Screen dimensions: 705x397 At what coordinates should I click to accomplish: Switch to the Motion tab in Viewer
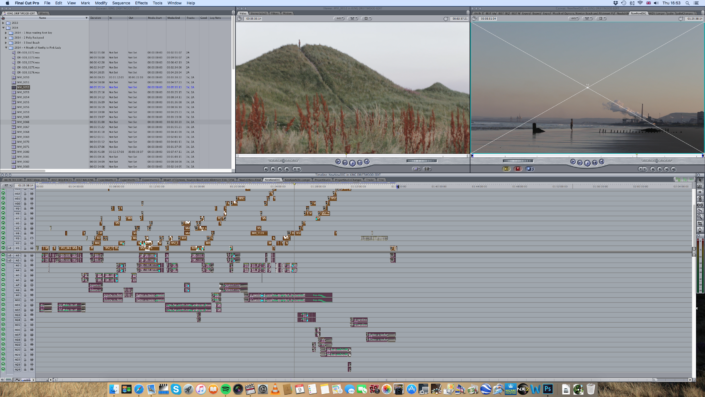pyautogui.click(x=286, y=13)
